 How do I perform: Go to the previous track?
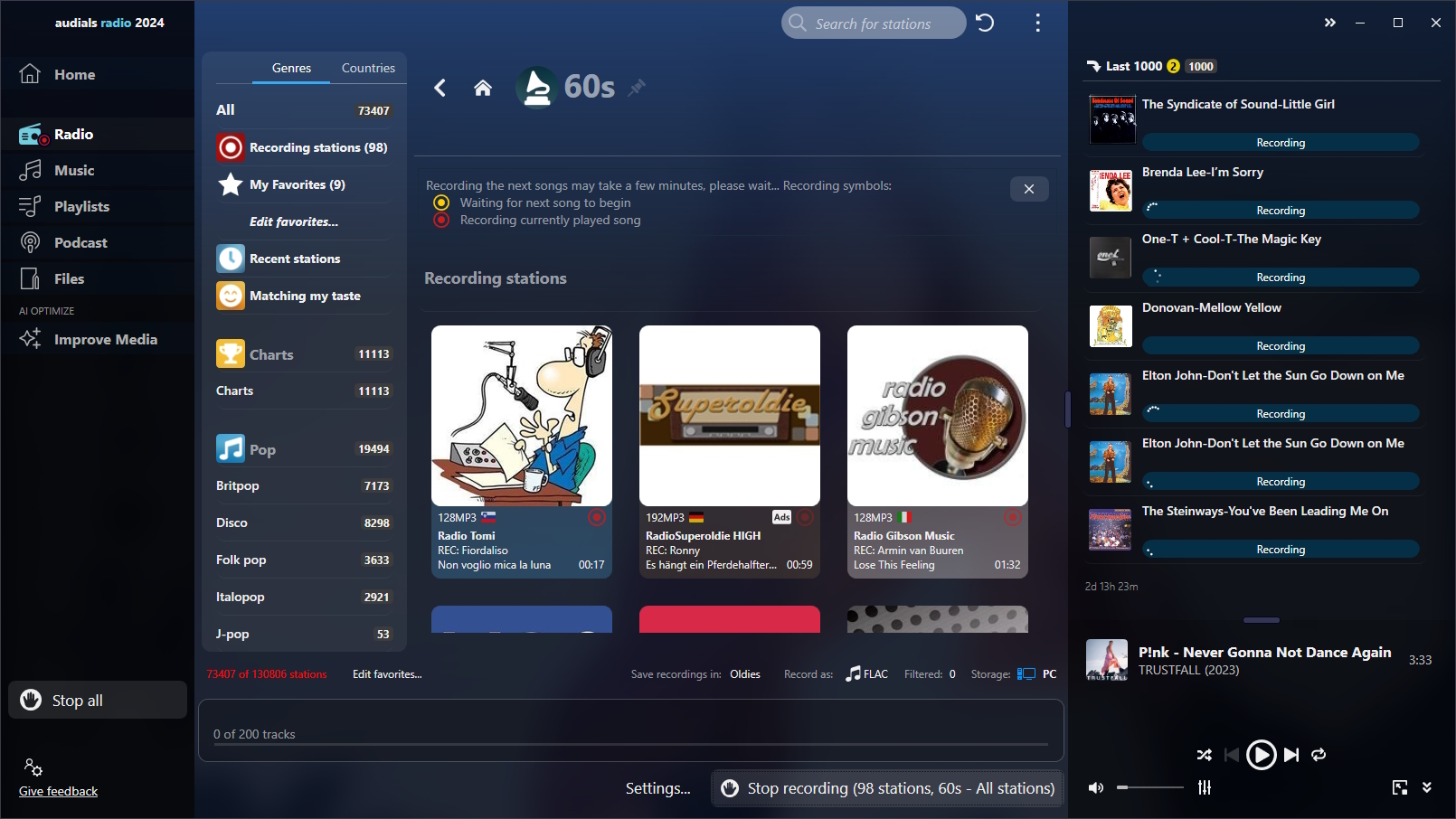coord(1232,755)
